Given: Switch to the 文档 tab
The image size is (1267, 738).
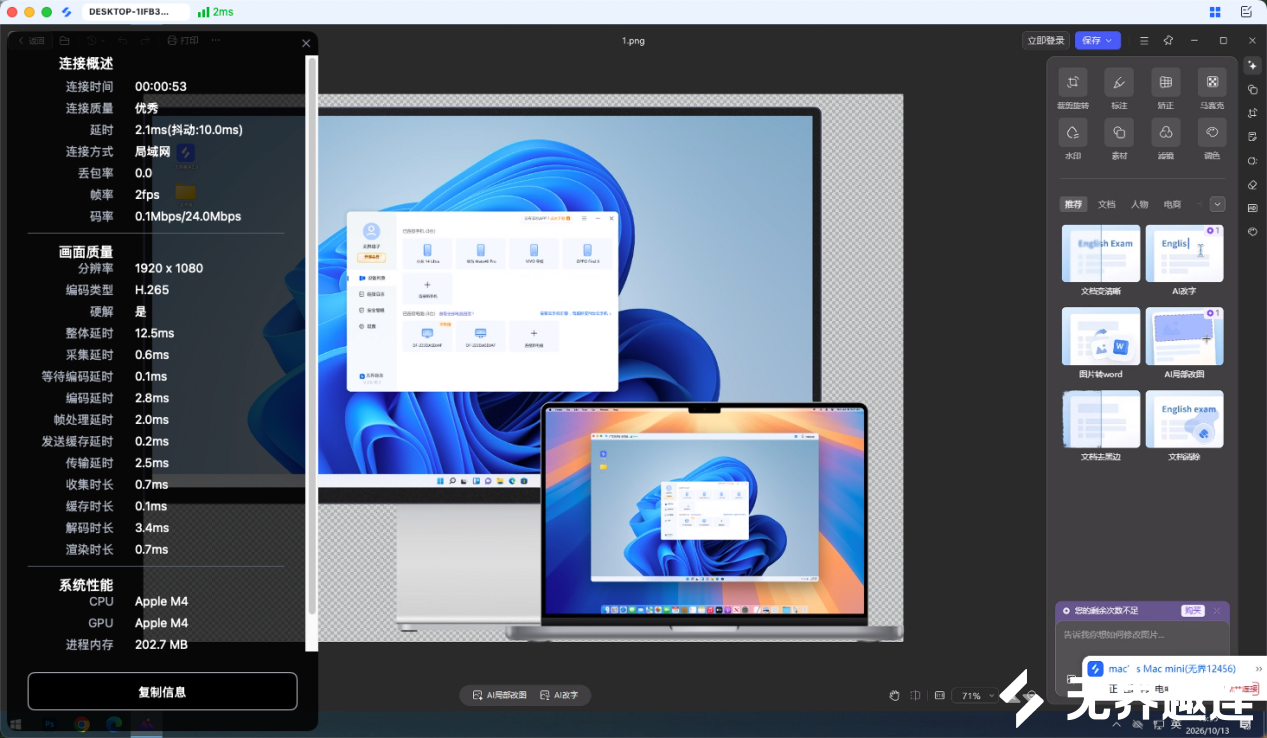Looking at the screenshot, I should coord(1106,204).
